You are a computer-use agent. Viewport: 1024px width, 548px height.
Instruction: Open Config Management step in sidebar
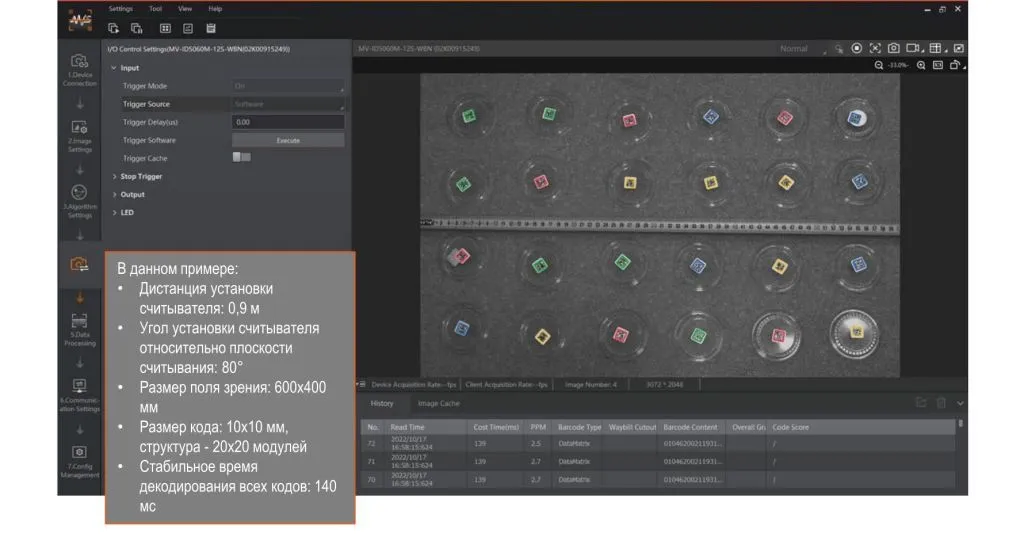click(x=79, y=459)
